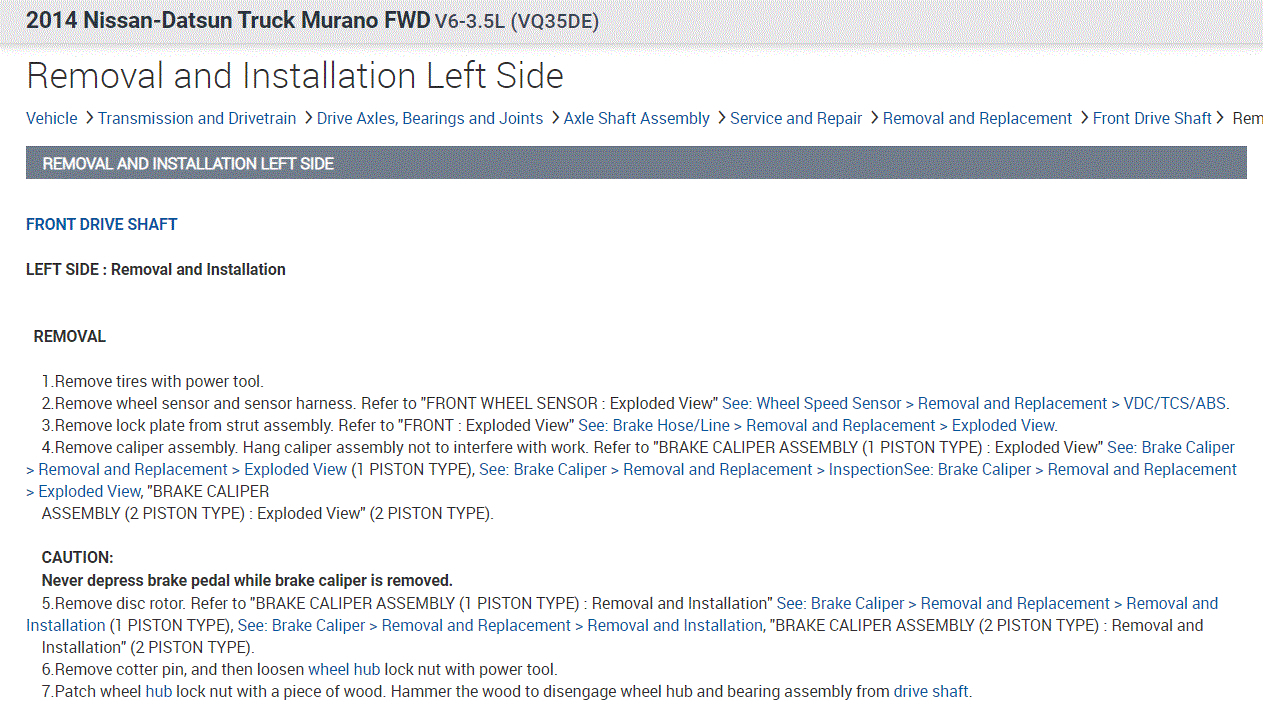Viewport: 1263px width, 719px height.
Task: Click the Front Drive Shaft breadcrumb
Action: 1152,118
